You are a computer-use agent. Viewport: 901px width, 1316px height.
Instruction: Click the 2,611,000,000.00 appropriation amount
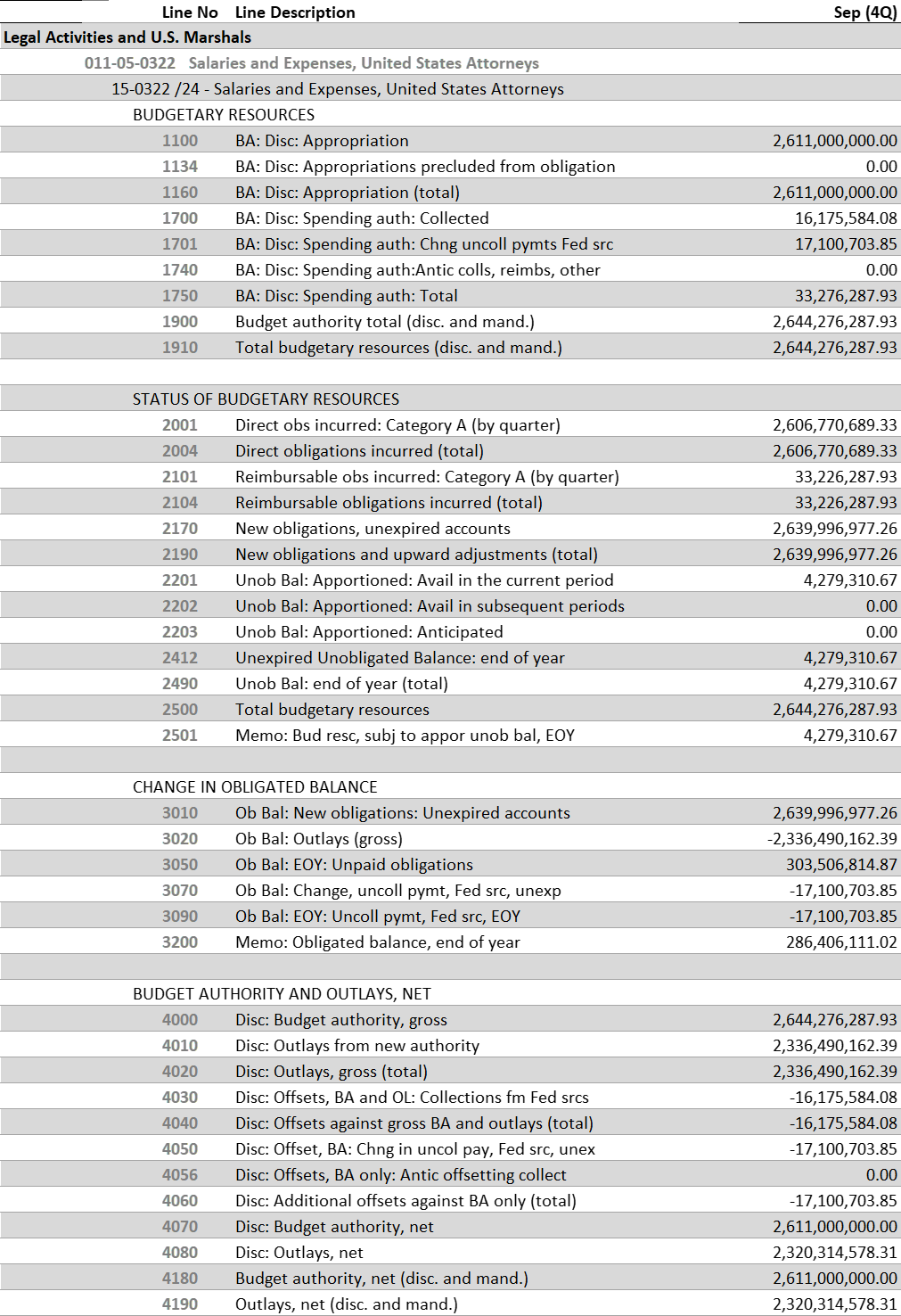[833, 140]
